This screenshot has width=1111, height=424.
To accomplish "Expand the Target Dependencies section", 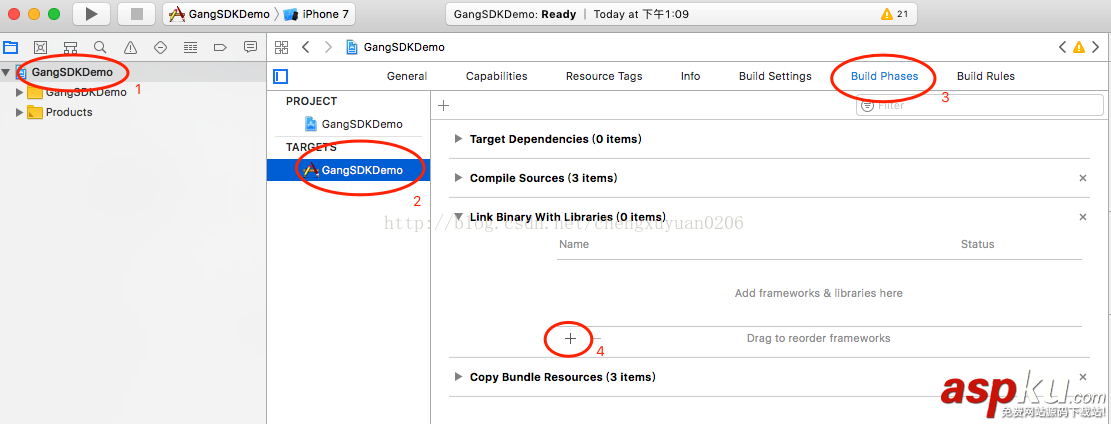I will pos(459,139).
